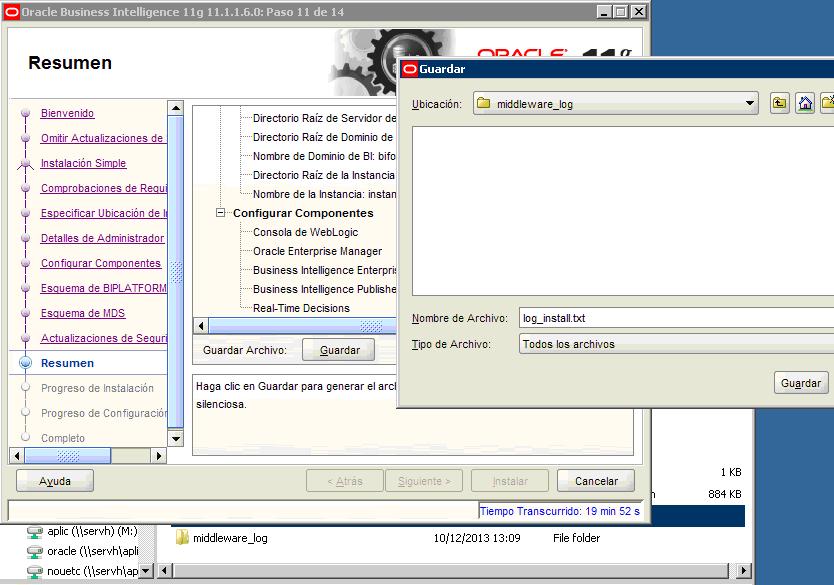Screen dimensions: 834x585
Task: Click the nouetc network drive icon
Action: point(35,572)
